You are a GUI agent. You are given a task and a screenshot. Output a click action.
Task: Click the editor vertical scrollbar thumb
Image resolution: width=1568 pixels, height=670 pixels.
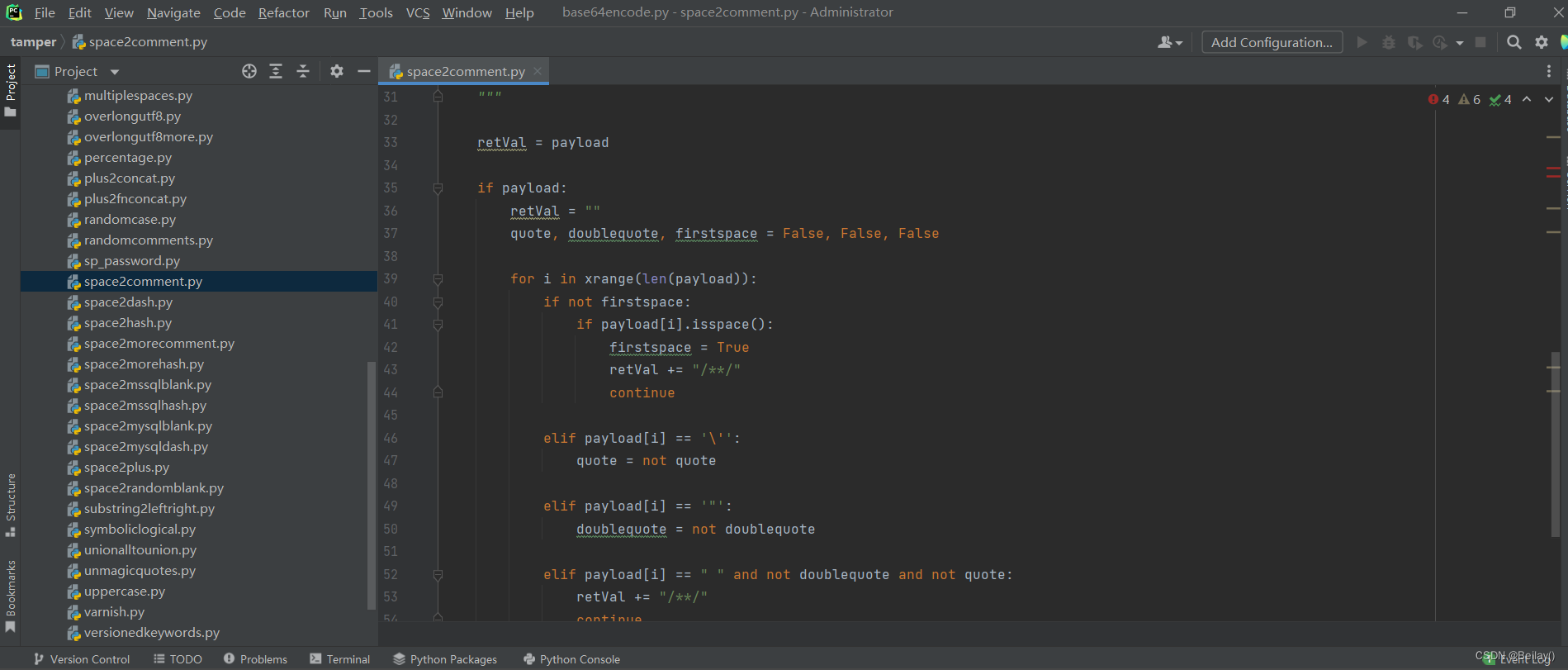pyautogui.click(x=1555, y=444)
